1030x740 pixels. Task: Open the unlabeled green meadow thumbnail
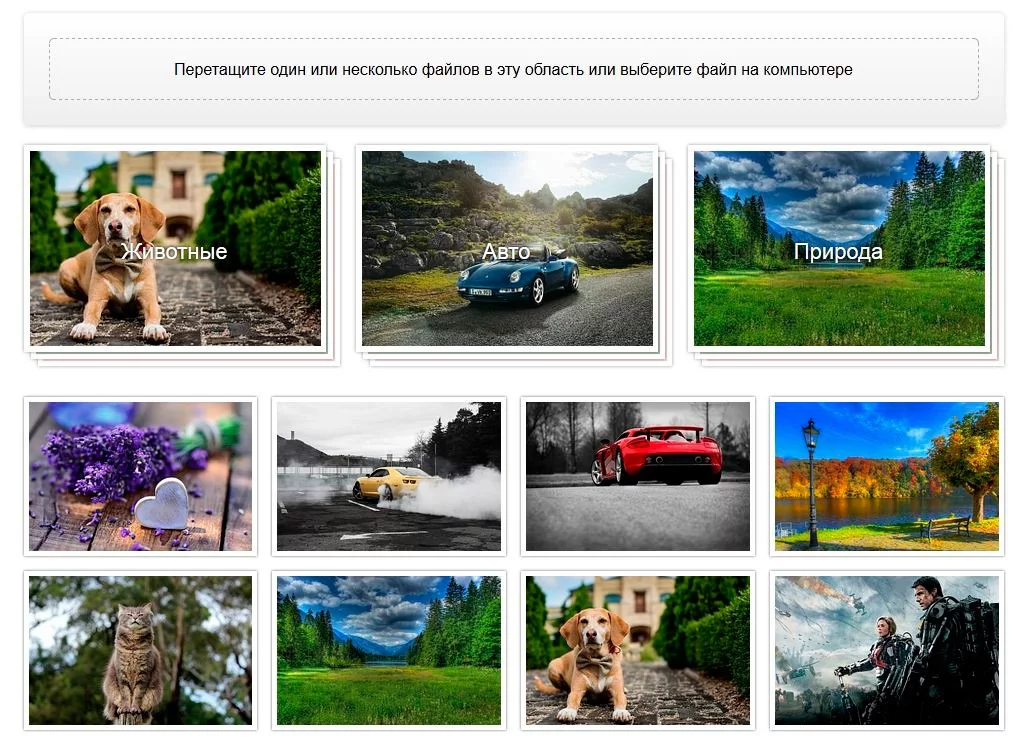coord(388,650)
